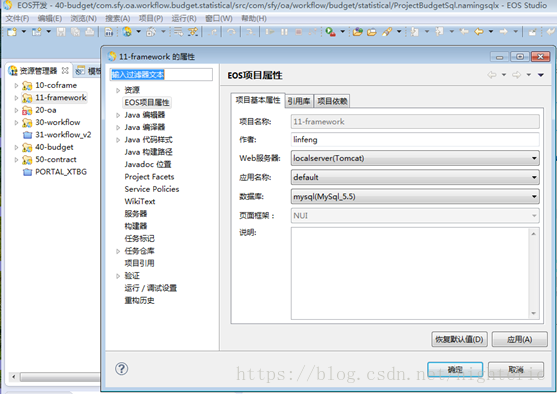Click the Print toolbar icon

pyautogui.click(x=90, y=32)
